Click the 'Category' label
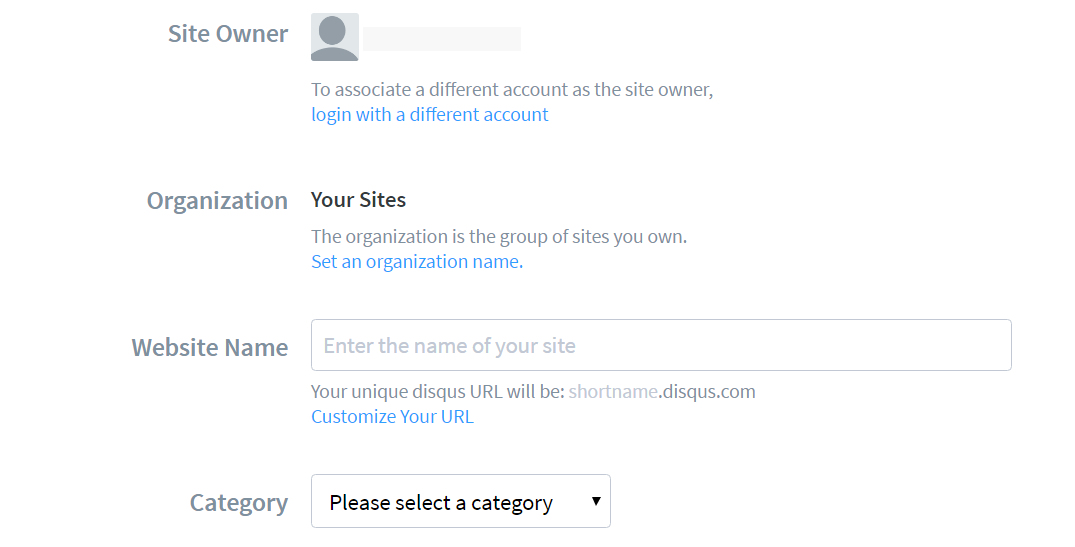Image resolution: width=1075 pixels, height=547 pixels. pos(239,503)
